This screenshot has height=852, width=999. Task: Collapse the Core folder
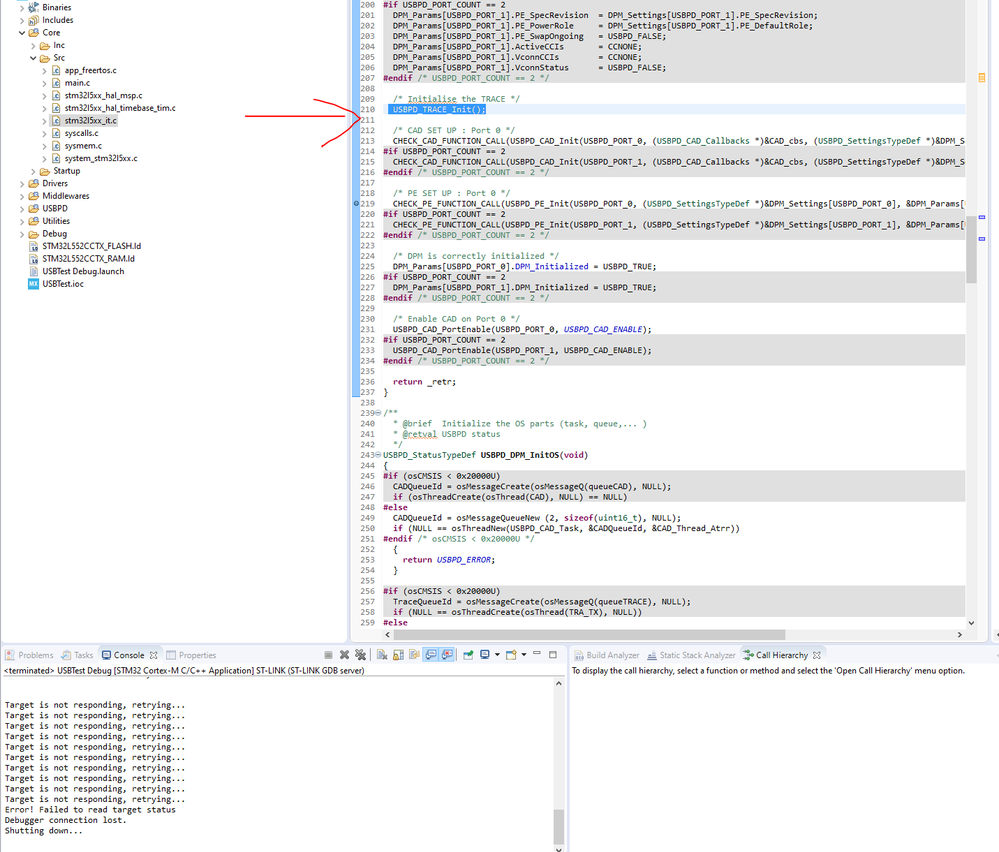pyautogui.click(x=22, y=32)
